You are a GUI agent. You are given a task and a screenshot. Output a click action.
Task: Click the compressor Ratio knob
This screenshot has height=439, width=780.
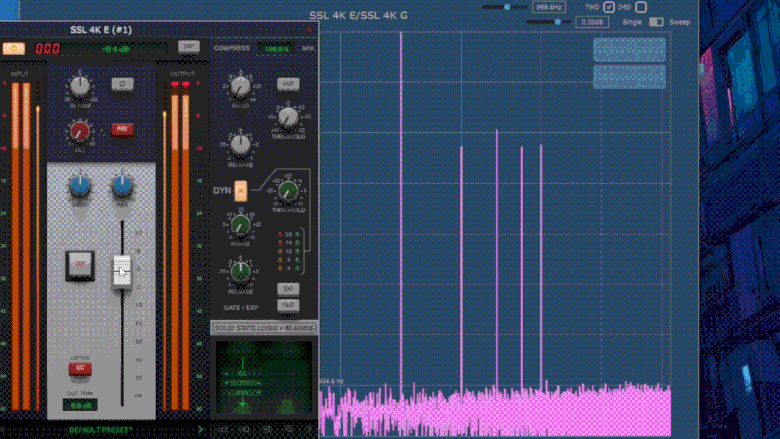240,86
